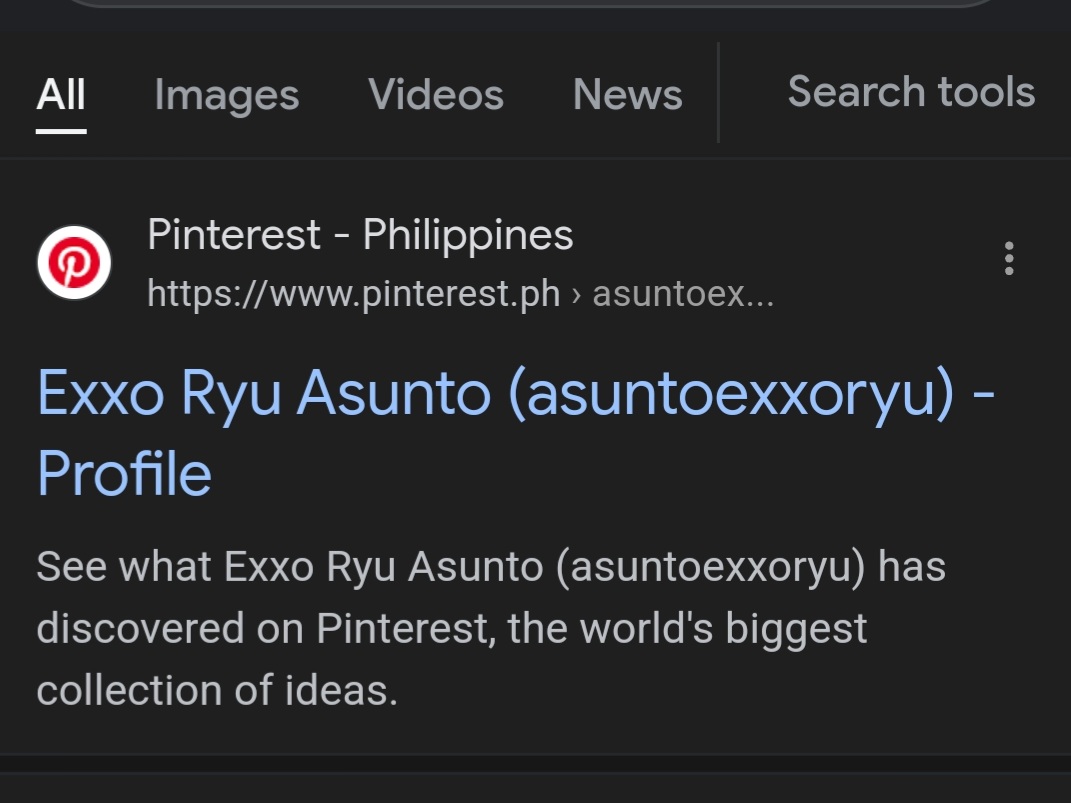
Task: Click asuntoexxoryu in the blue title
Action: click(x=731, y=394)
